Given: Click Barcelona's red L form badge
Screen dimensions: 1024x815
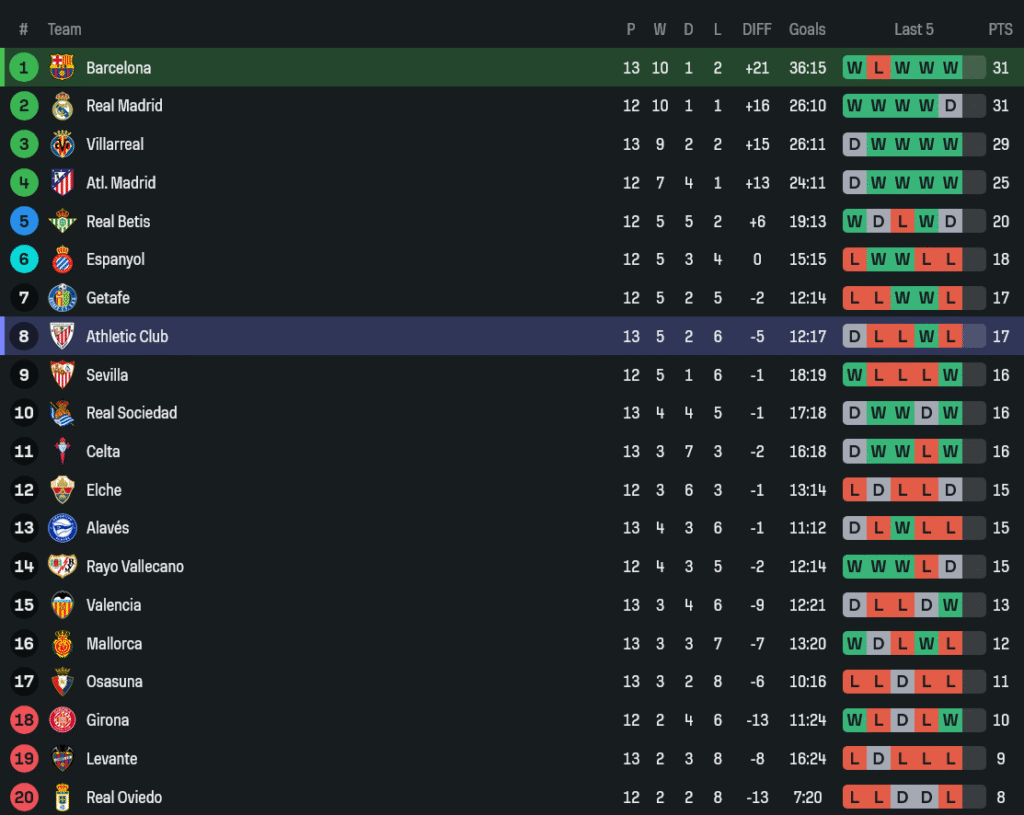Looking at the screenshot, I should click(878, 68).
